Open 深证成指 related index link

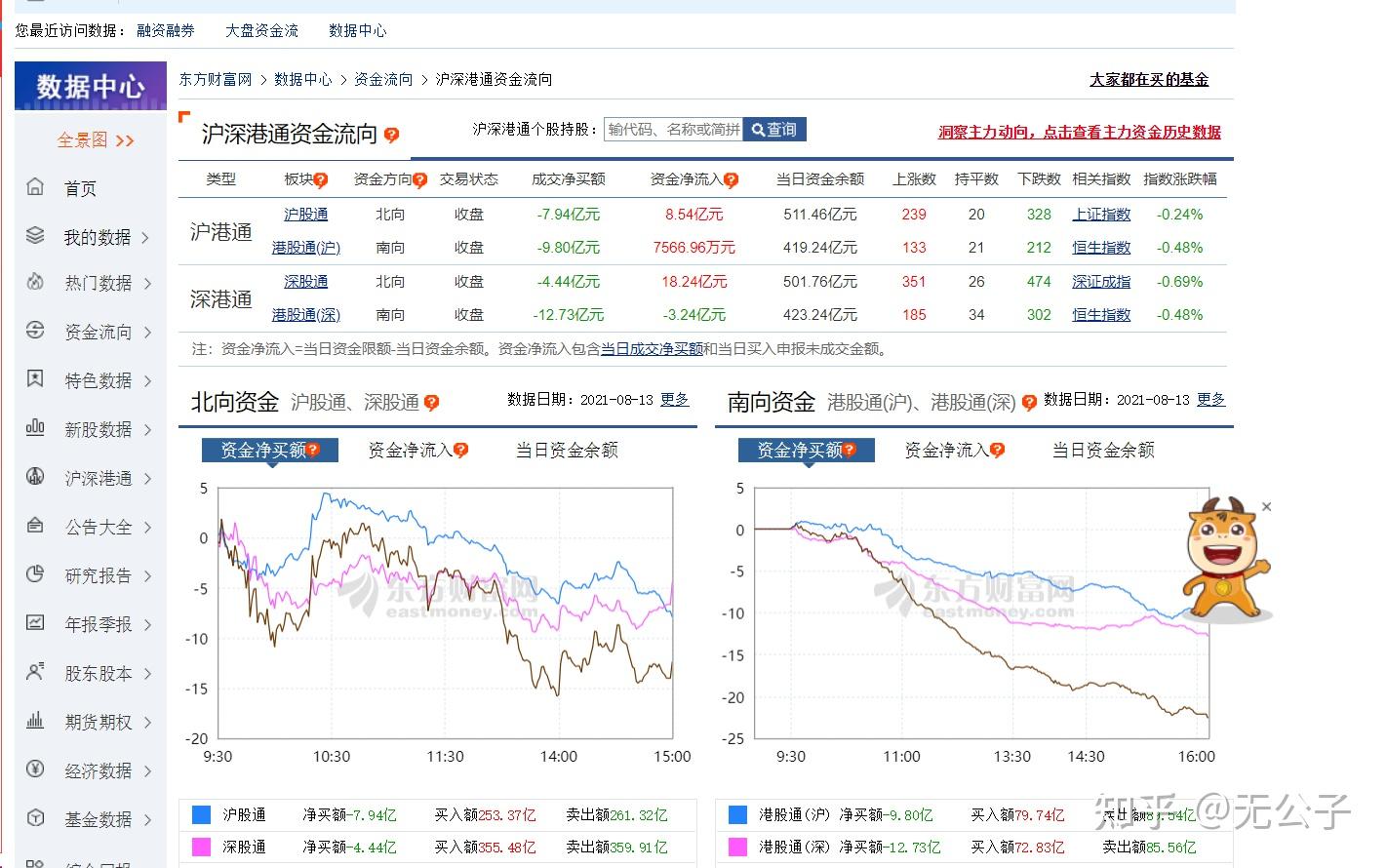(1101, 281)
